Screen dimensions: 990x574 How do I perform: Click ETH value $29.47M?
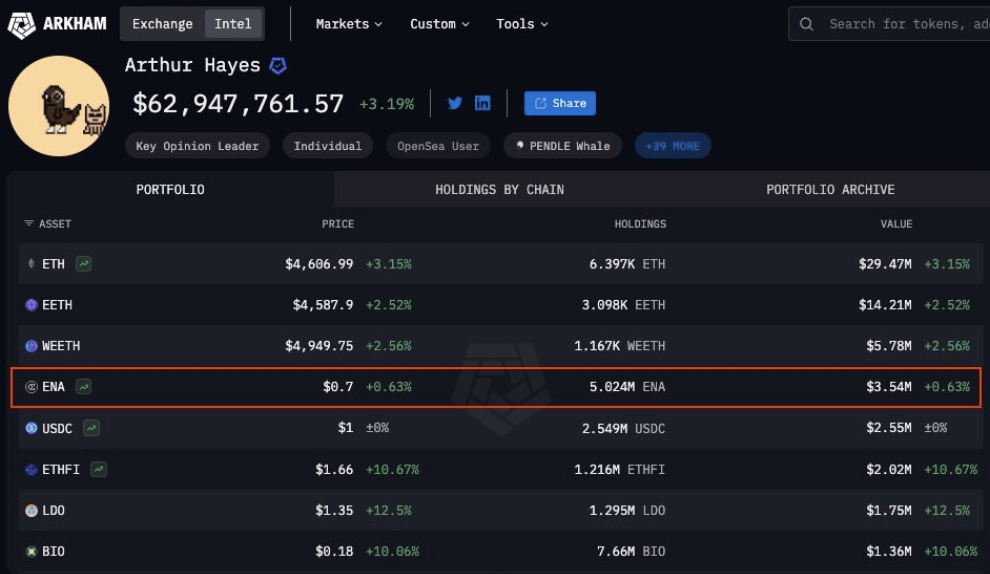[x=885, y=264]
